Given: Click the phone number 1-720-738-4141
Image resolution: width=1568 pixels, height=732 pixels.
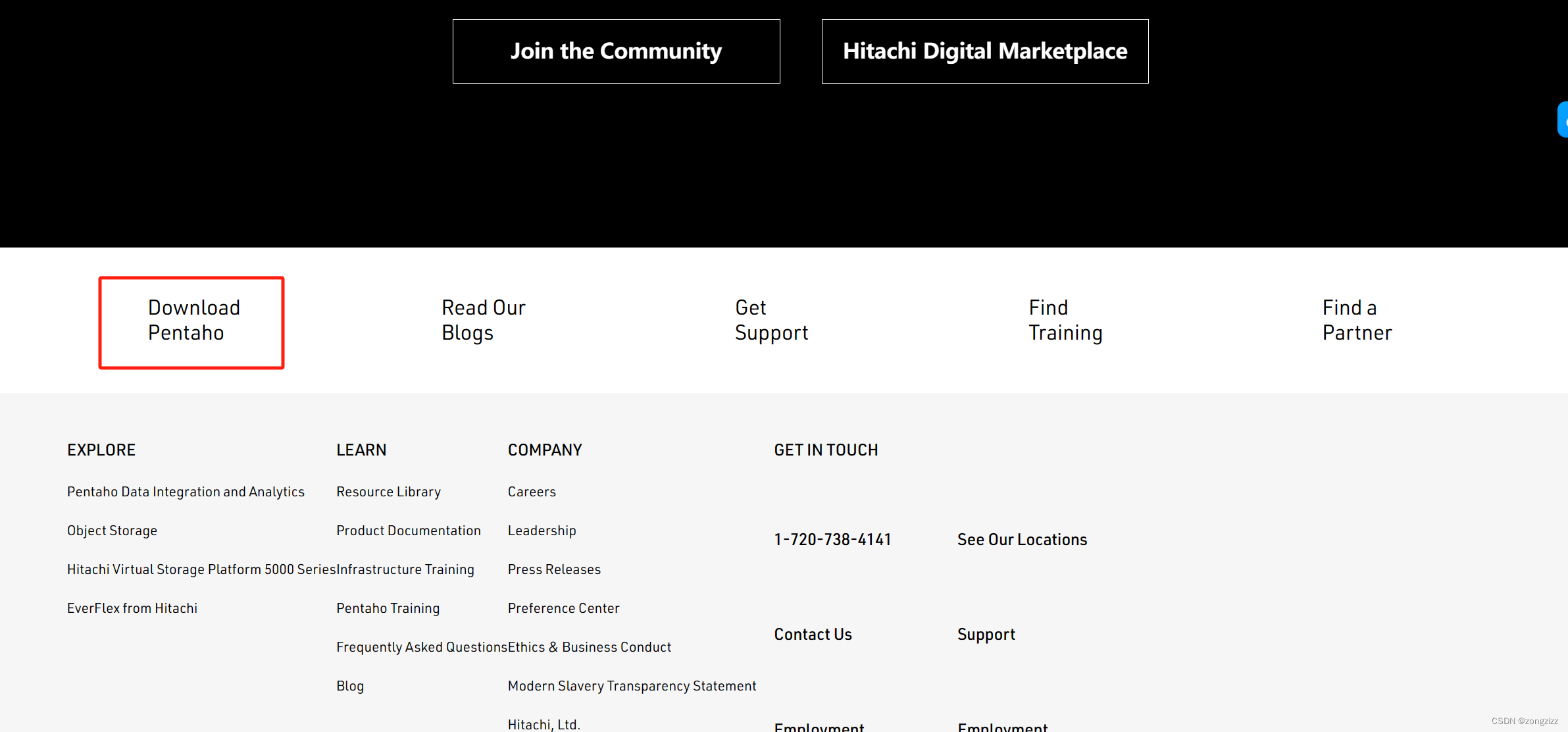Looking at the screenshot, I should point(832,540).
